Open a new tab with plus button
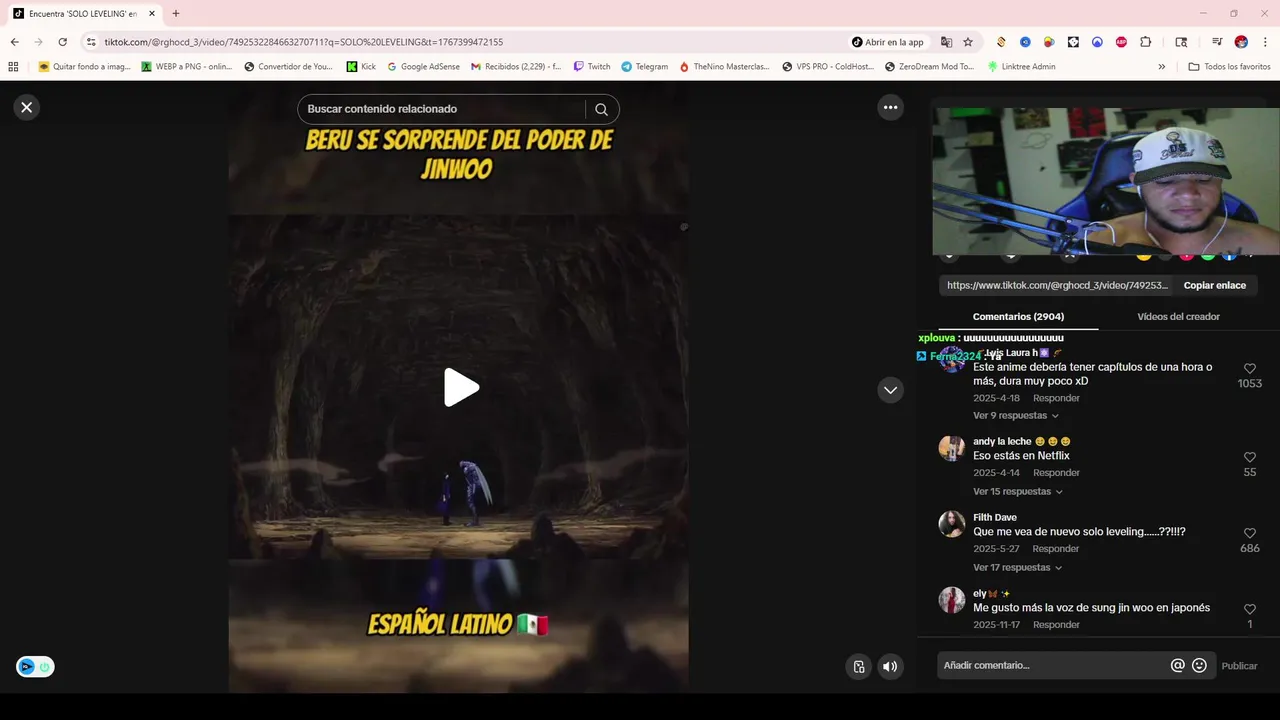 tap(176, 14)
